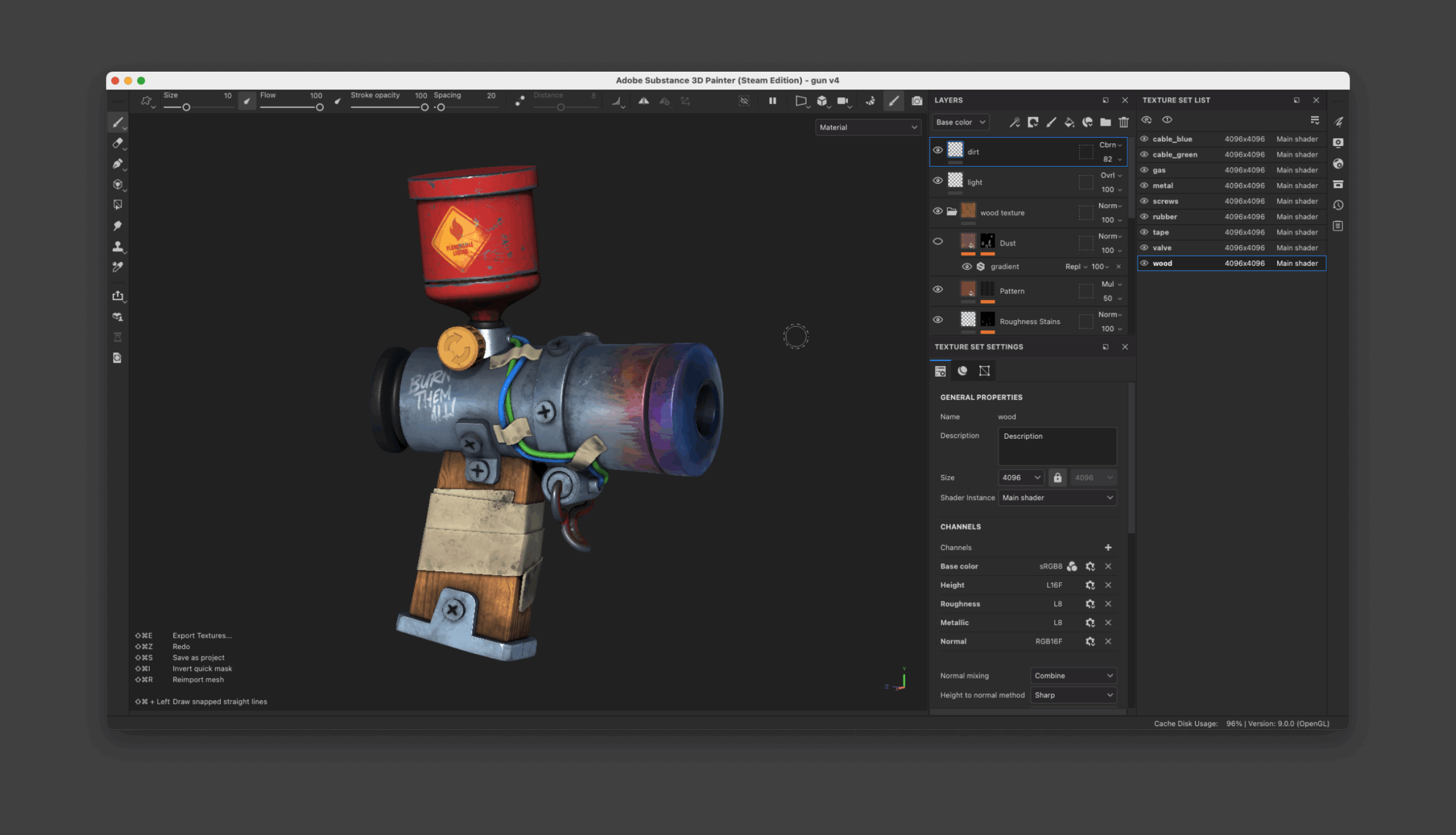1456x835 pixels.
Task: Select the Material picker tool
Action: point(118,267)
